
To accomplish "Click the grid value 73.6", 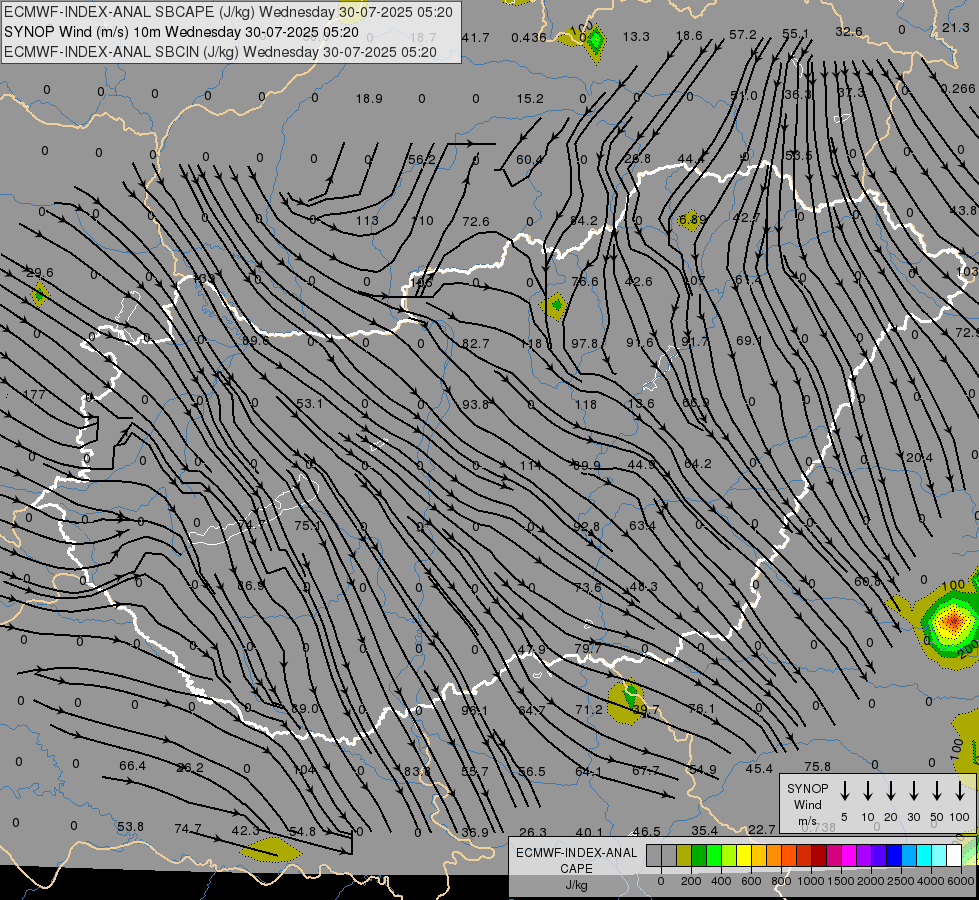I will point(588,587).
